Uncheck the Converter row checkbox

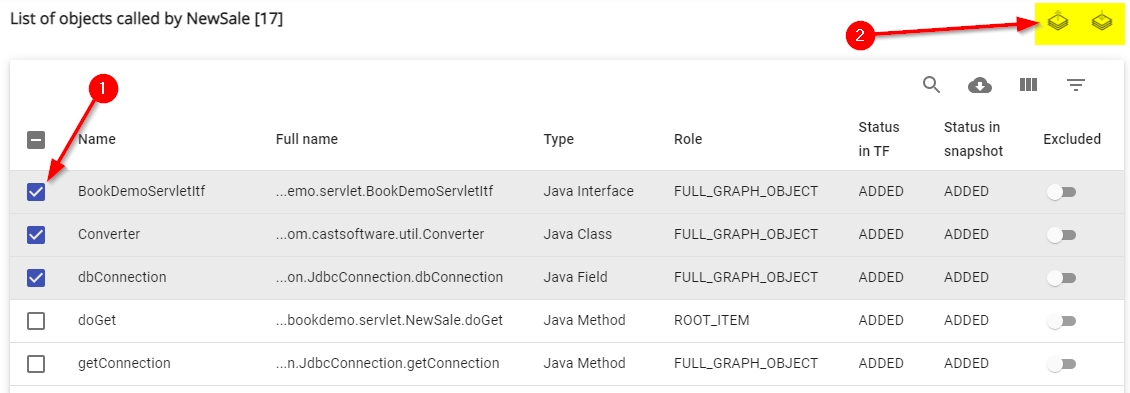pos(36,234)
